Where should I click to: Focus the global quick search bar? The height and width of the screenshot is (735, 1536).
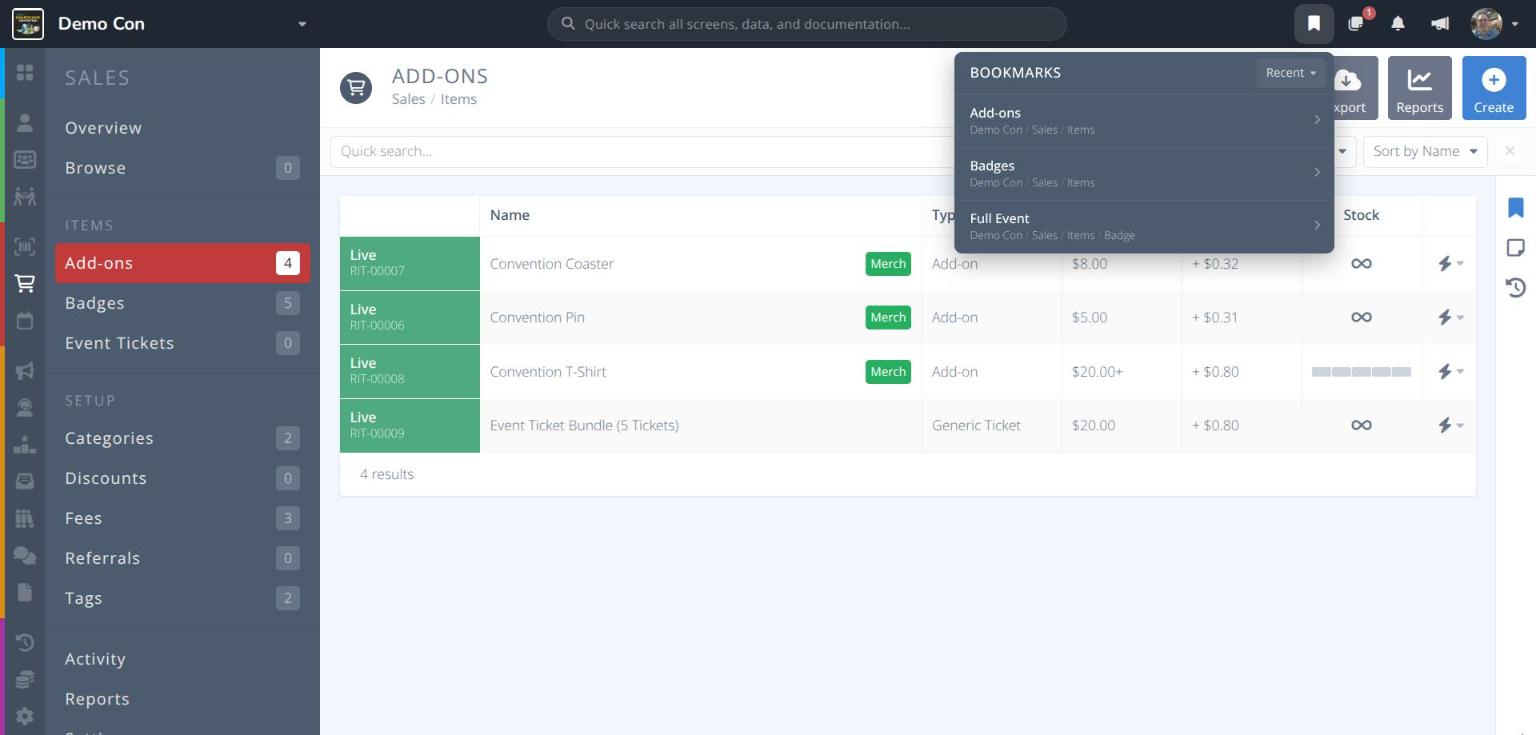click(807, 24)
